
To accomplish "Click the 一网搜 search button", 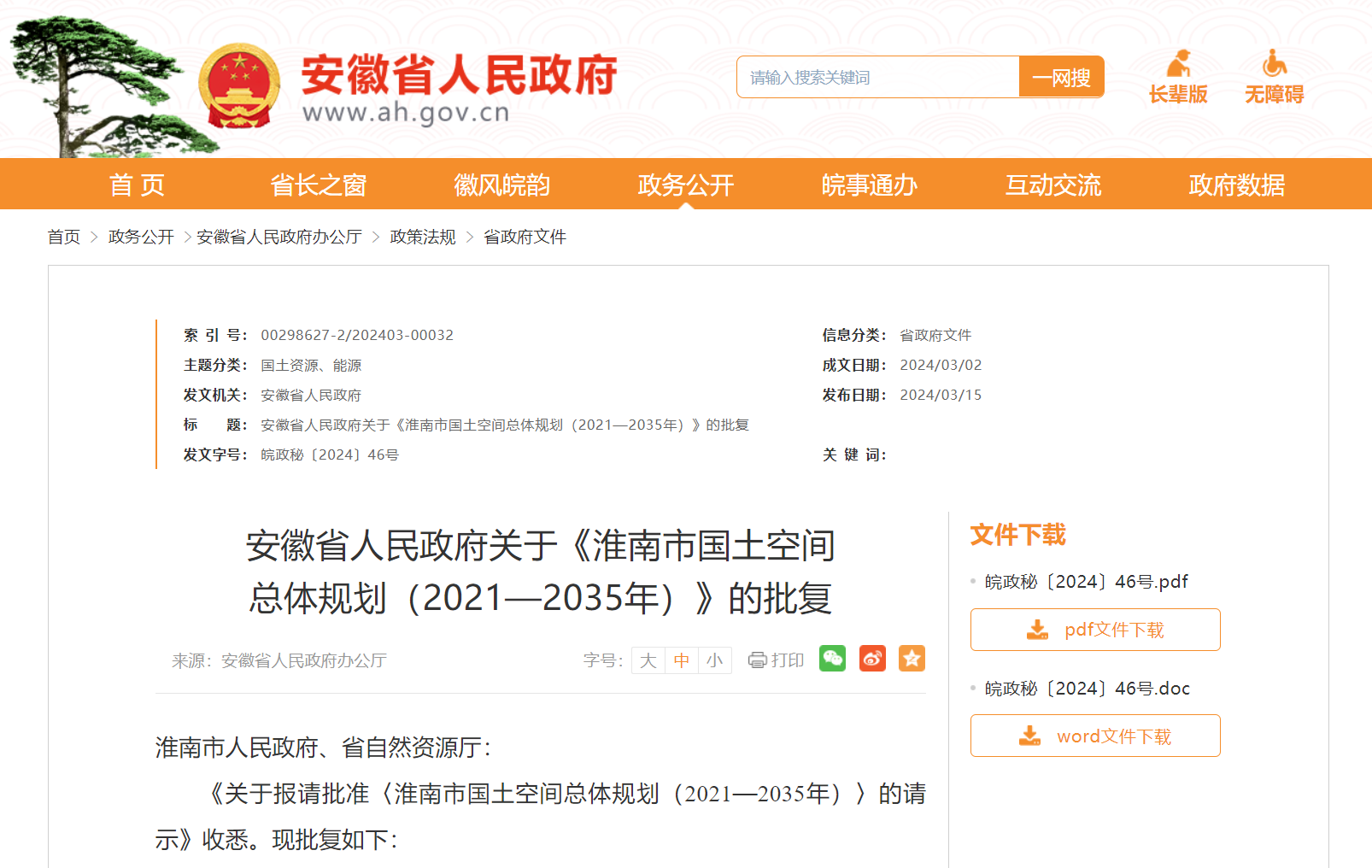I will 1061,78.
